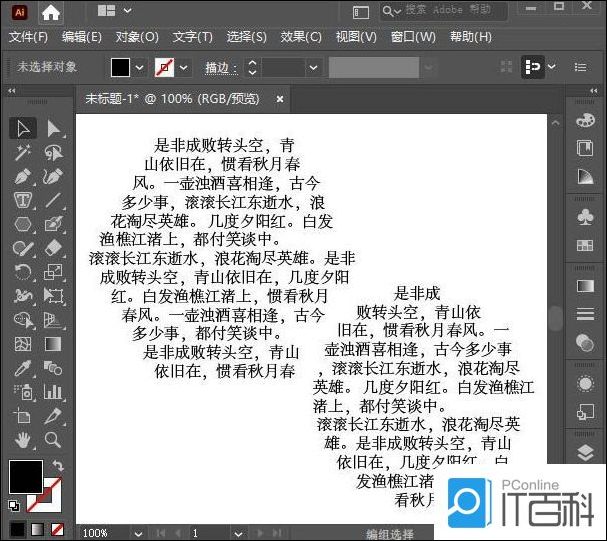Screen dimensions: 607x541
Task: Collapse the left toolbar double arrows
Action: tap(12, 91)
